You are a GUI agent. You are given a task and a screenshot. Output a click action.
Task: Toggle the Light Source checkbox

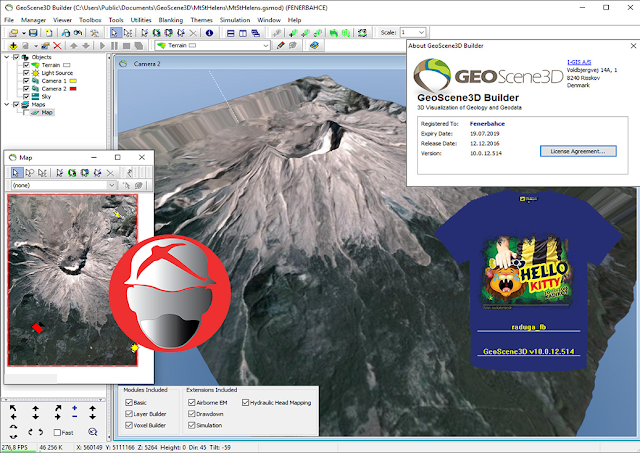(26, 73)
